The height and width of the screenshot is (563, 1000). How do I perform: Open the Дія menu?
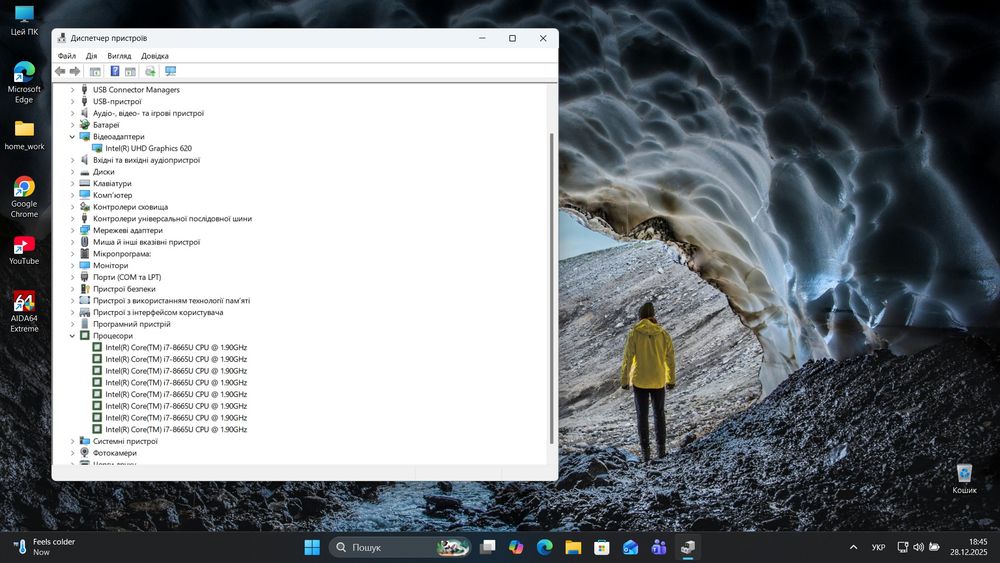point(91,56)
